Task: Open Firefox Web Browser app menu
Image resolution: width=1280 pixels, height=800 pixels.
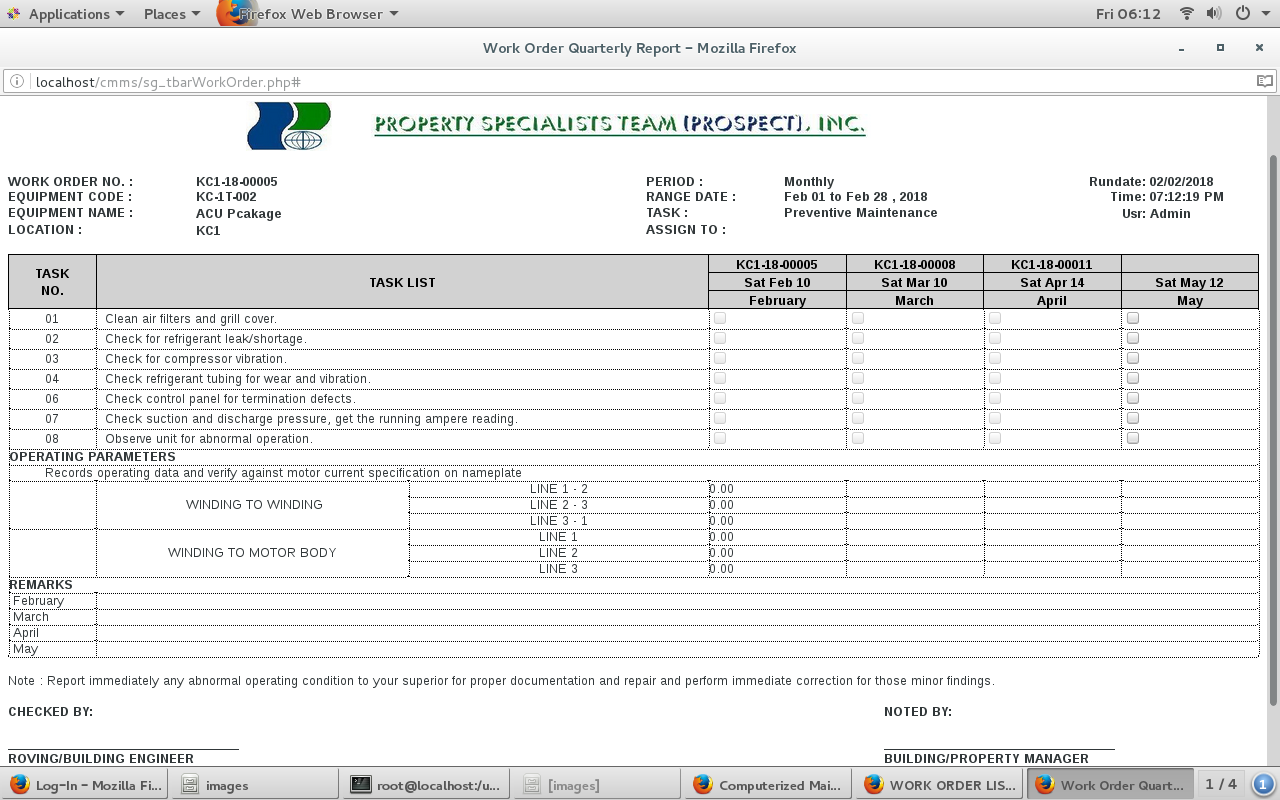Action: coord(310,14)
